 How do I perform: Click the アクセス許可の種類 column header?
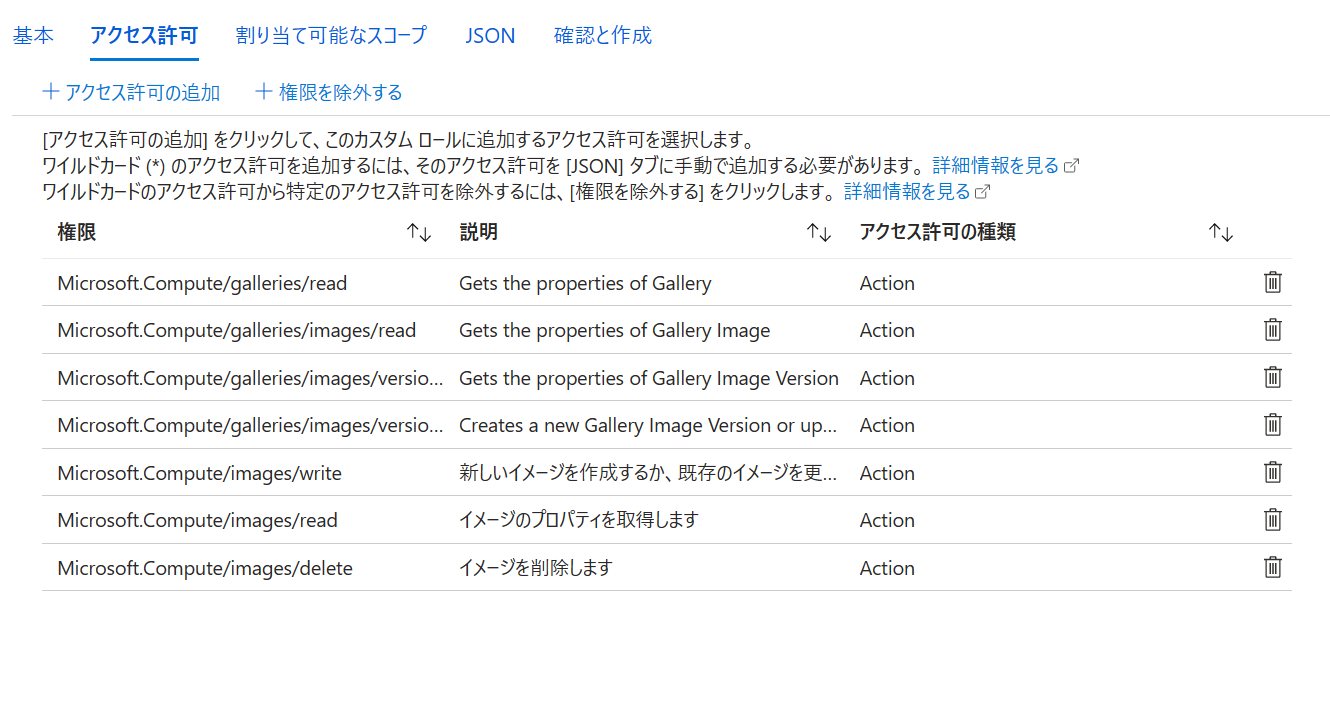tap(938, 233)
